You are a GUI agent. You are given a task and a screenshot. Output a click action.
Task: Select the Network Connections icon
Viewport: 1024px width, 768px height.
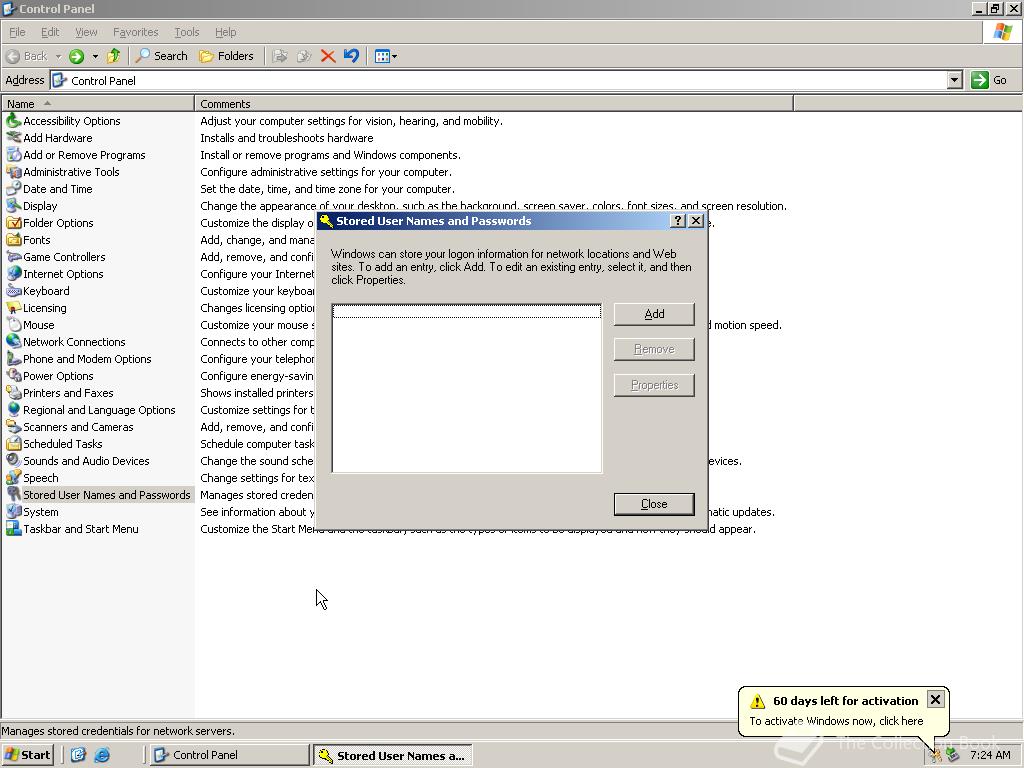pyautogui.click(x=13, y=342)
